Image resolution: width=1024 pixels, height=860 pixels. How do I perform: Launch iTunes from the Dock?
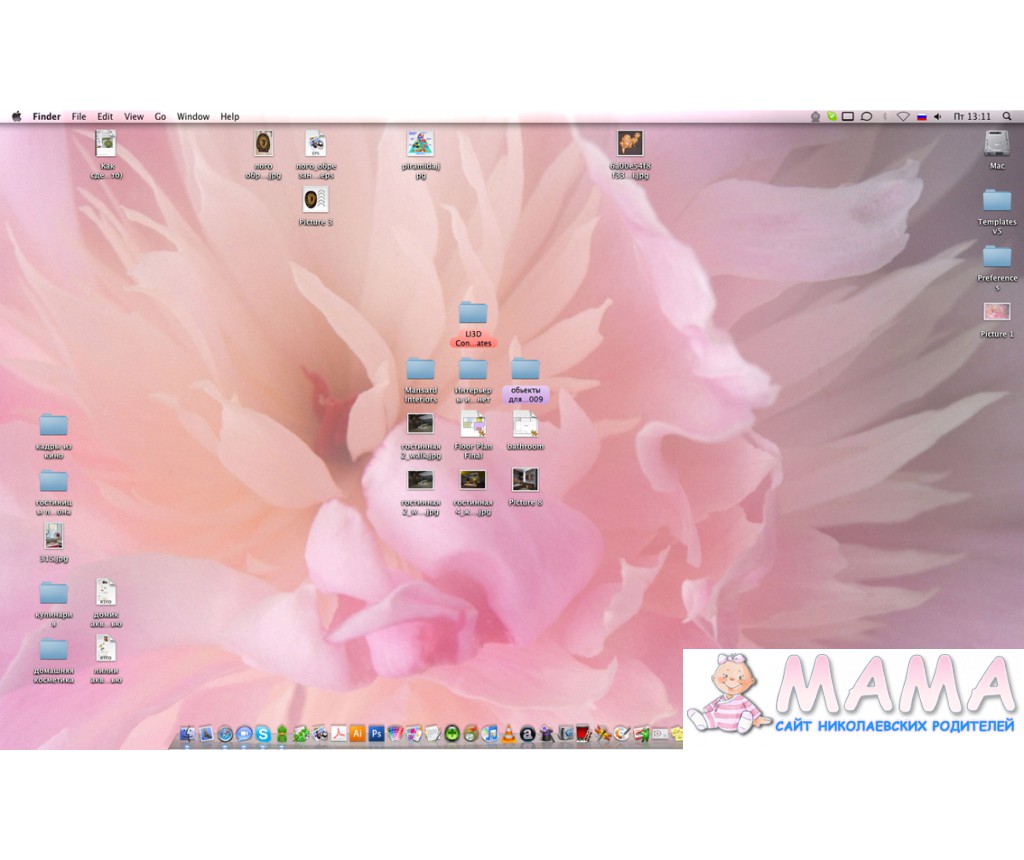tap(489, 734)
